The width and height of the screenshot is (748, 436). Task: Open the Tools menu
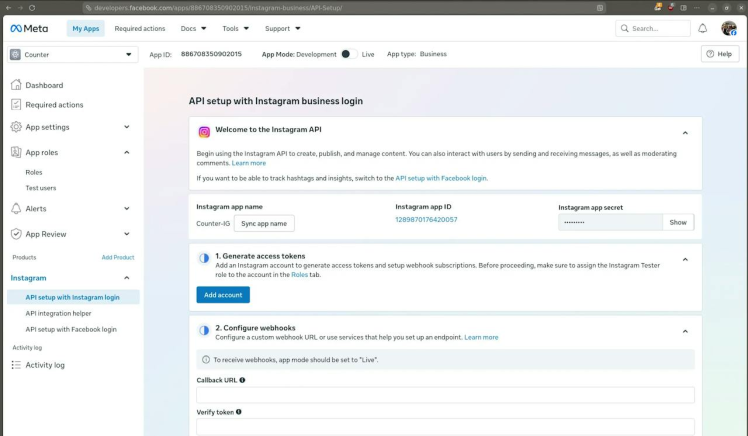click(236, 29)
